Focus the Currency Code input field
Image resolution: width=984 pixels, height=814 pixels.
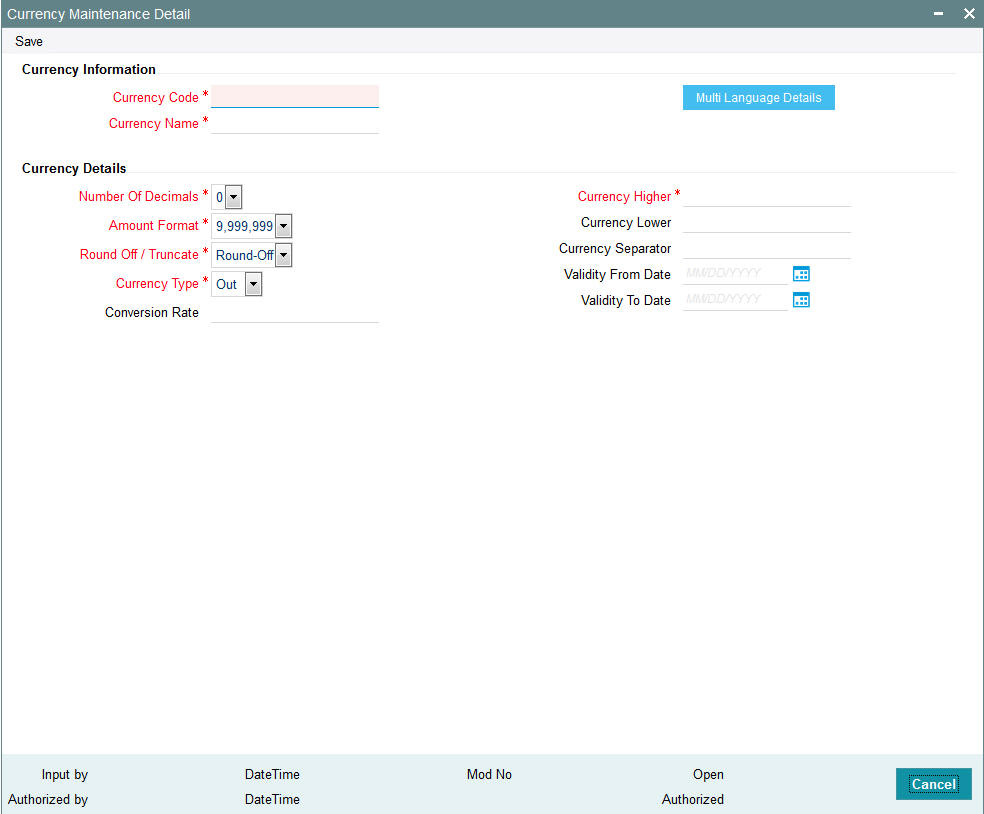tap(295, 97)
